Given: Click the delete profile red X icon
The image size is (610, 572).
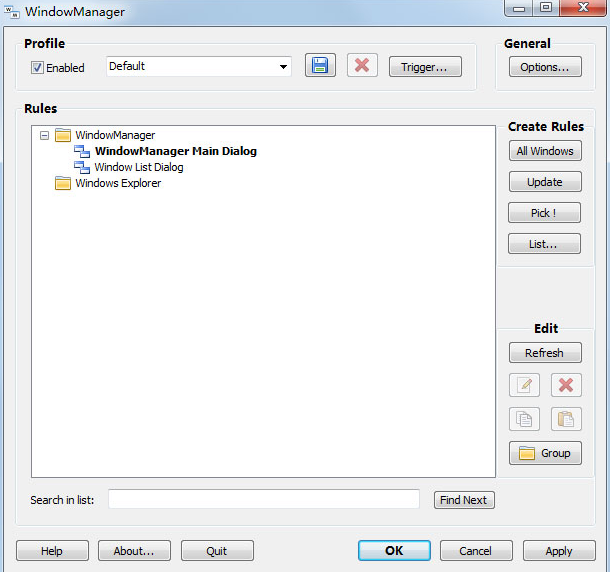Looking at the screenshot, I should (x=362, y=65).
